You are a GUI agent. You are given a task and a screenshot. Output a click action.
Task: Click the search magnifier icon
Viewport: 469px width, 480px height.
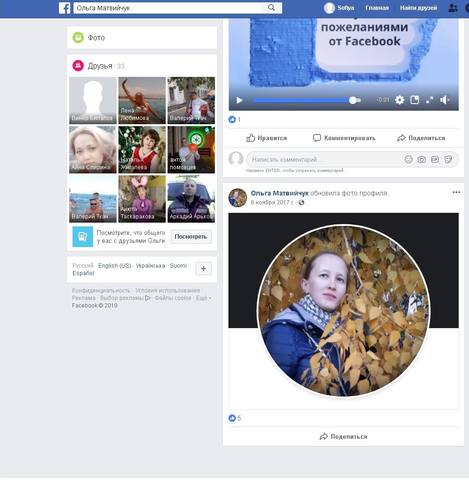[x=271, y=8]
